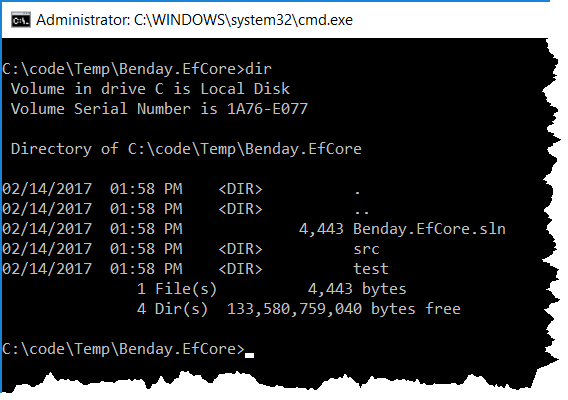Click the 4,443 file size of the sln file
This screenshot has width=568, height=400.
click(321, 229)
